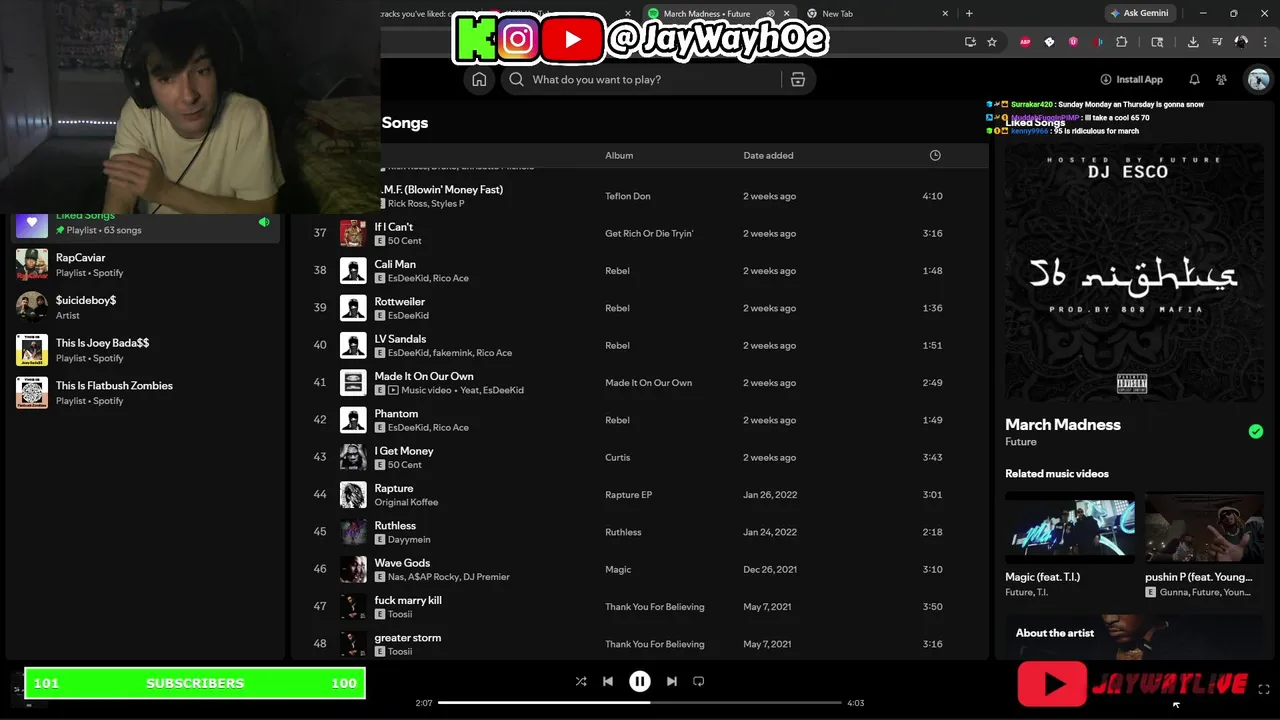Open the 50 Cent artist link under I Get Money
1280x720 pixels.
point(405,465)
